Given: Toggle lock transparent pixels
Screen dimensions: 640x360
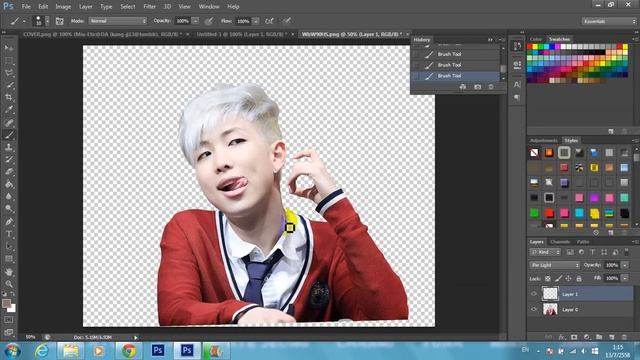Looking at the screenshot, I should 548,278.
